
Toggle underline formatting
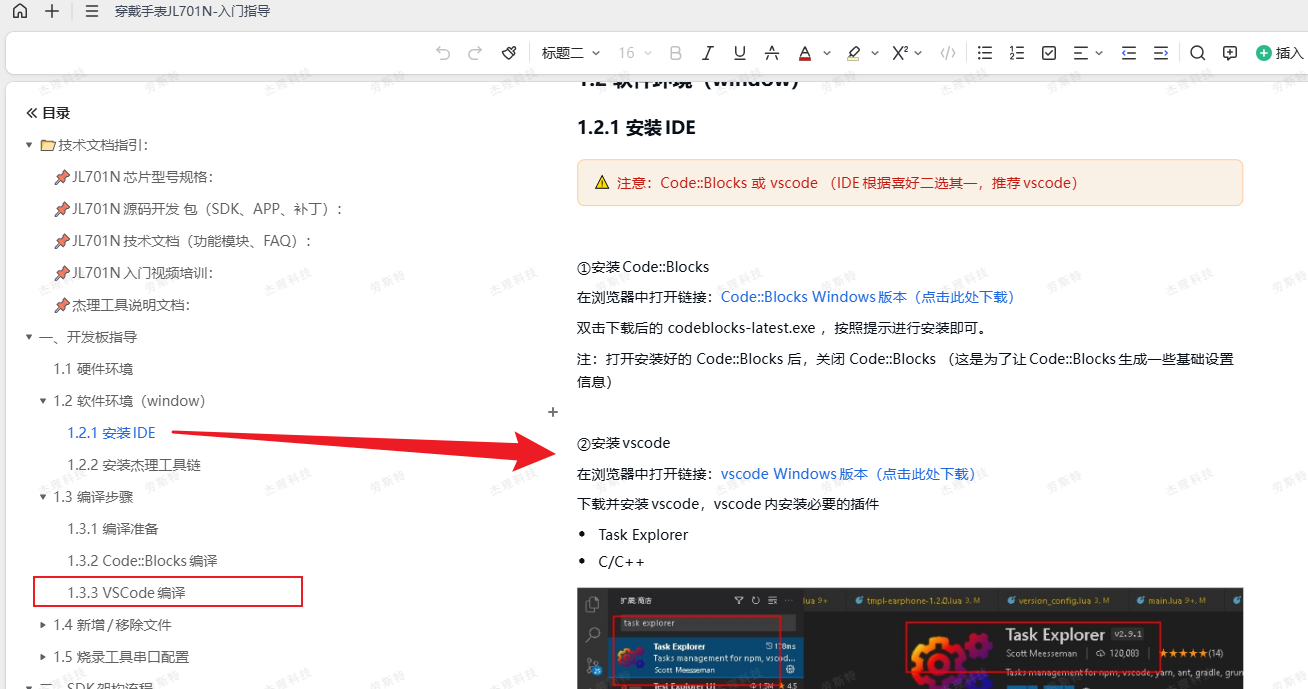[740, 53]
